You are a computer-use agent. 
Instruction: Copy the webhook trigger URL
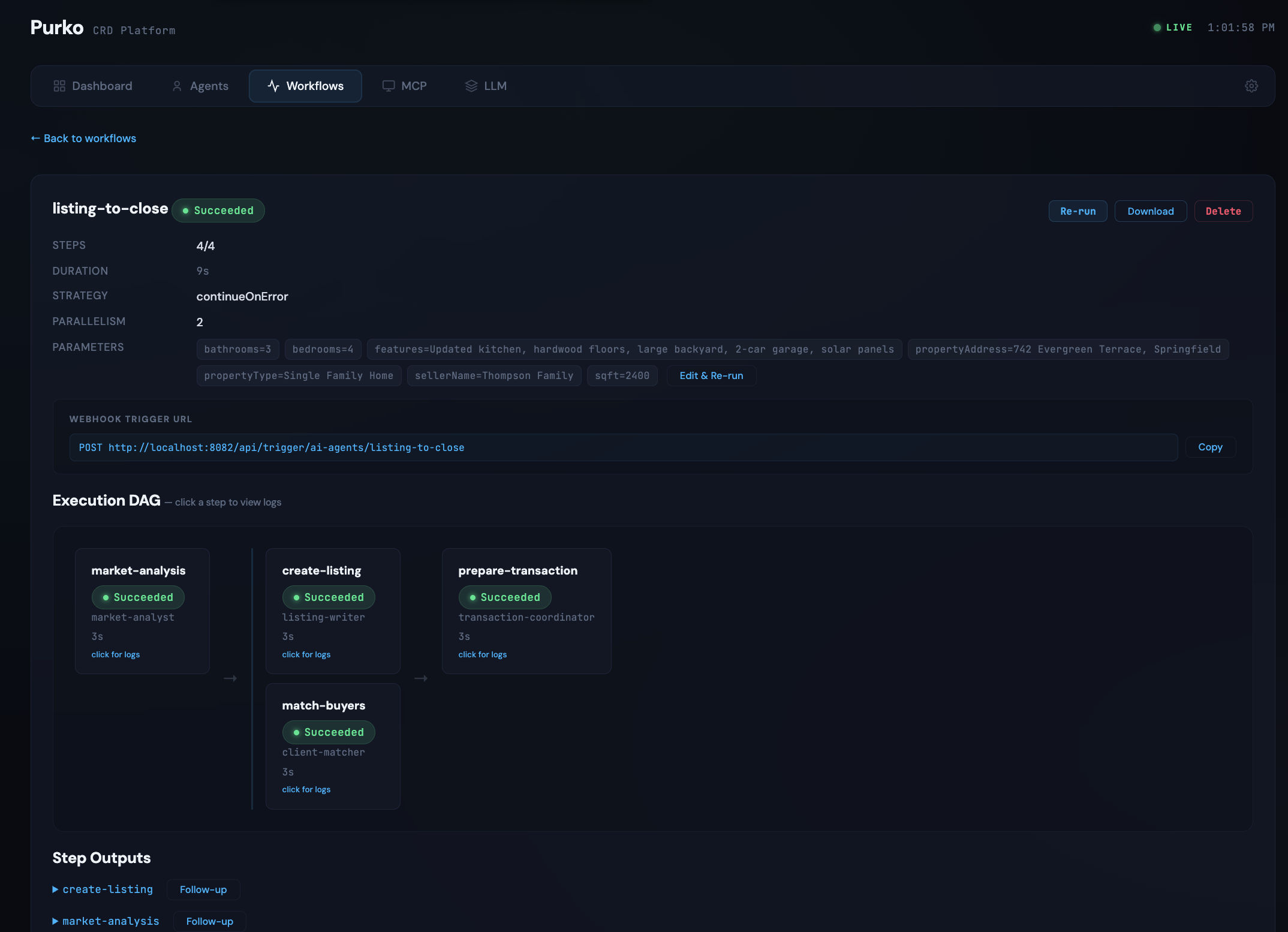click(1210, 447)
